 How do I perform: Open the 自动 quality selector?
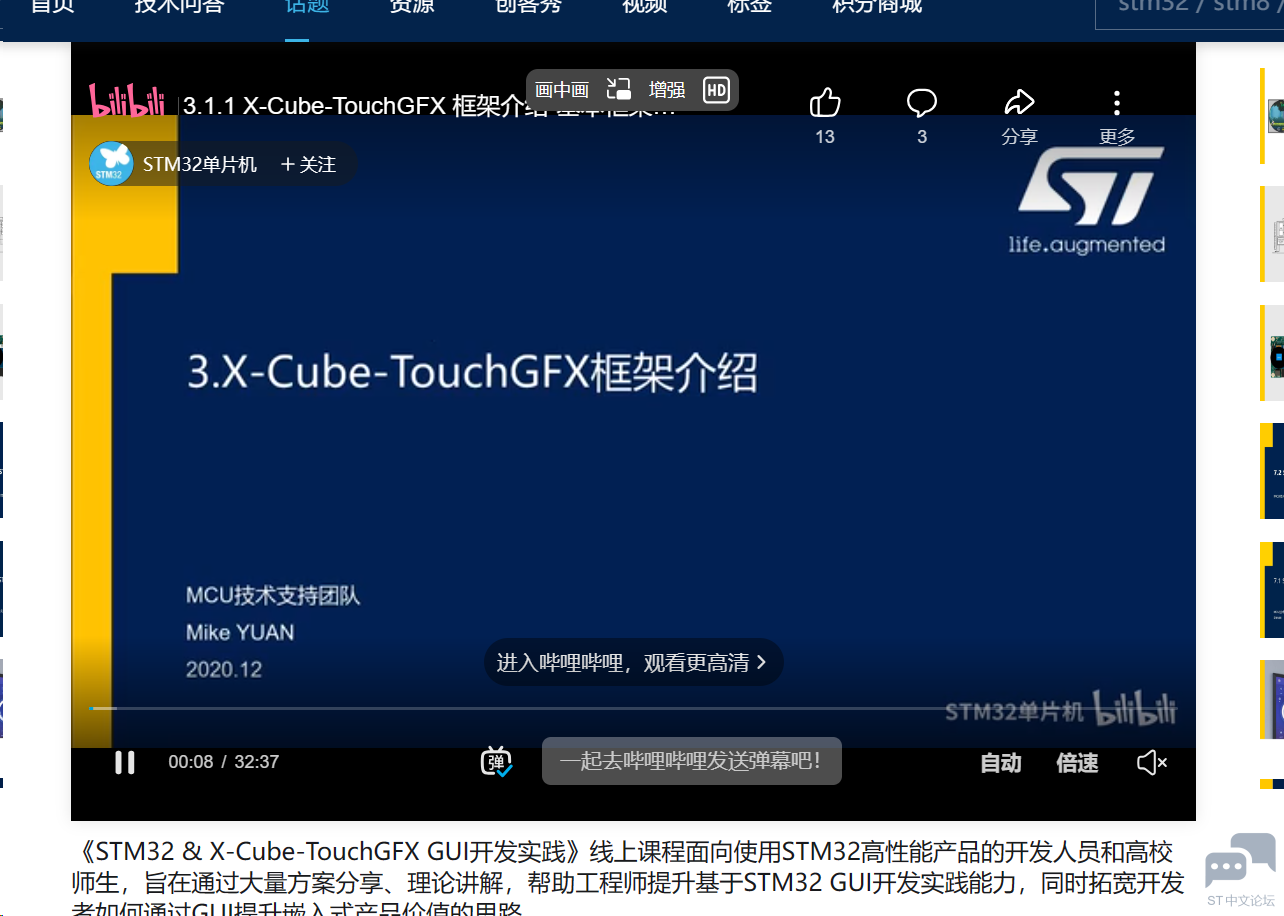(1001, 763)
